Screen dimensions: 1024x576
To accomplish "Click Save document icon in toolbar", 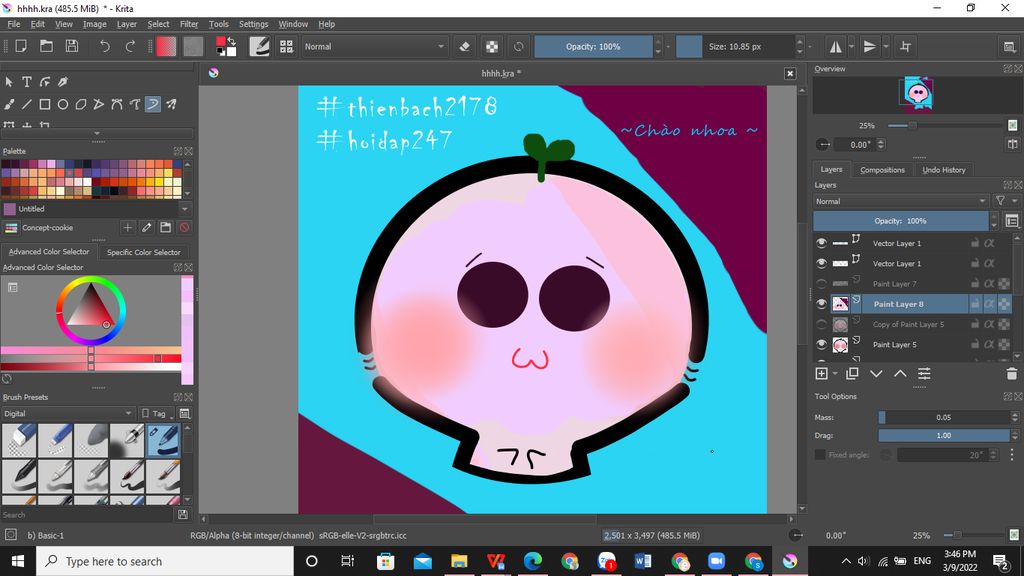I will point(72,46).
